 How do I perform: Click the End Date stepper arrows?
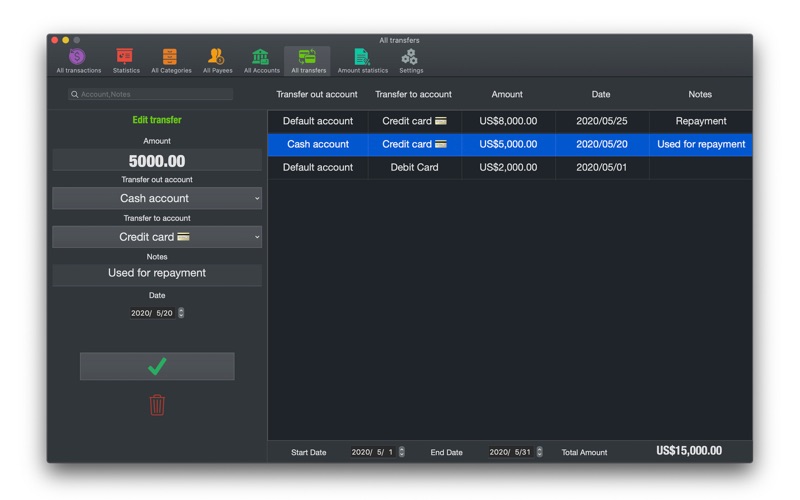coord(539,452)
